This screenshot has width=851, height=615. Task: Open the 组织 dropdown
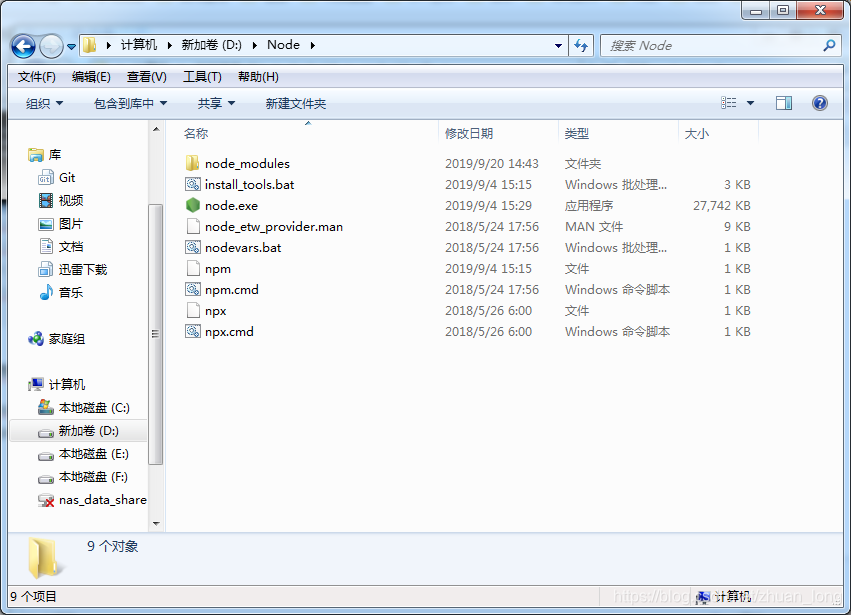click(x=45, y=103)
